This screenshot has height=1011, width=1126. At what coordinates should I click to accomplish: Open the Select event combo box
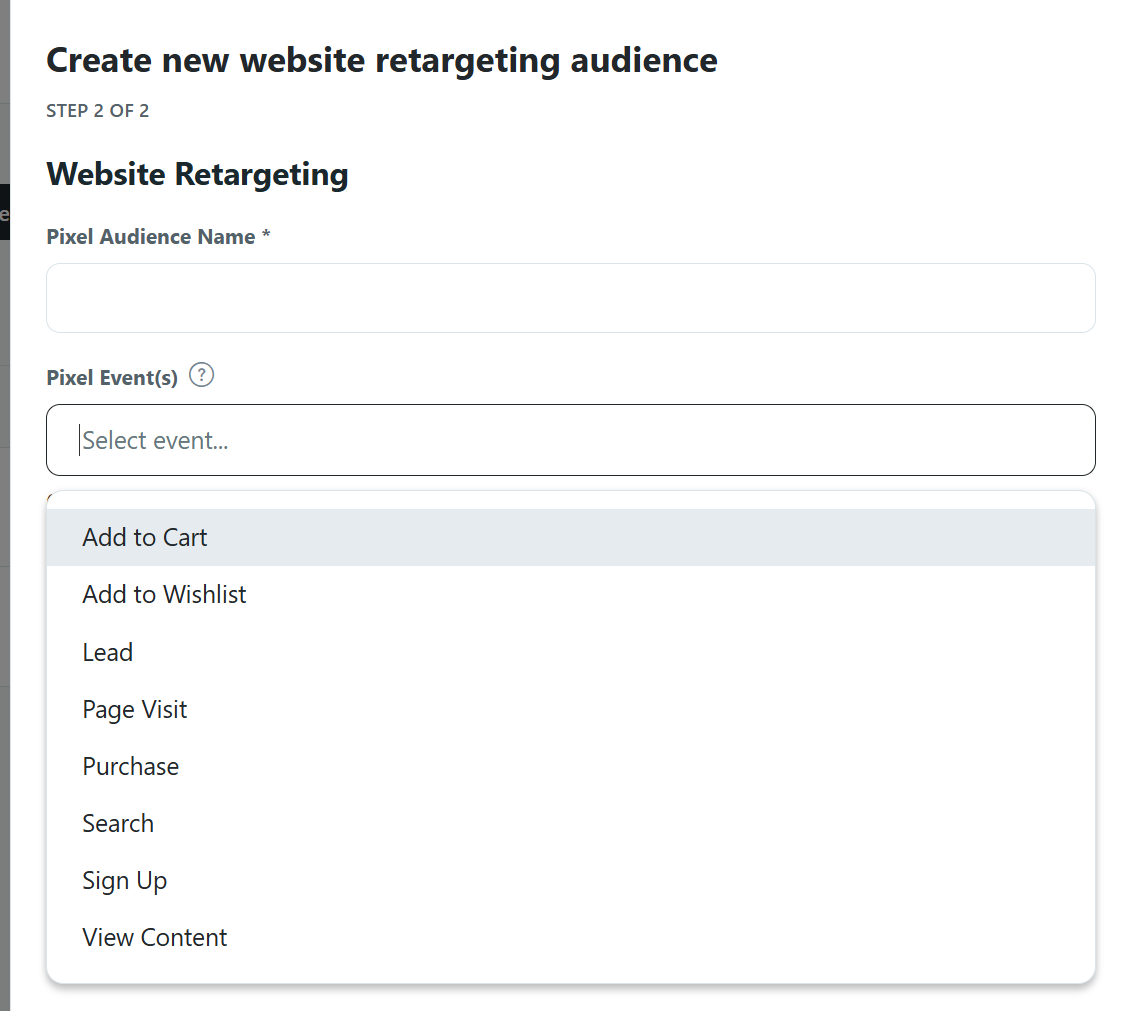571,440
